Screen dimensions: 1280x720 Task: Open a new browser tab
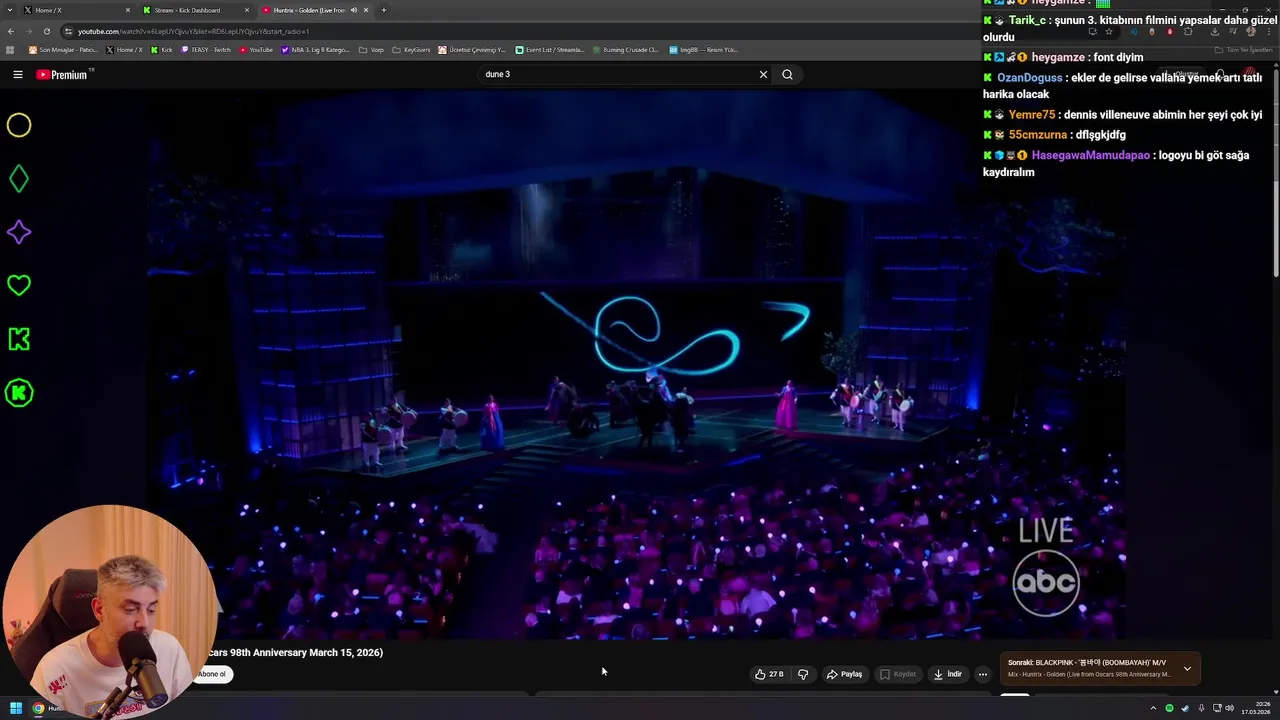click(383, 10)
